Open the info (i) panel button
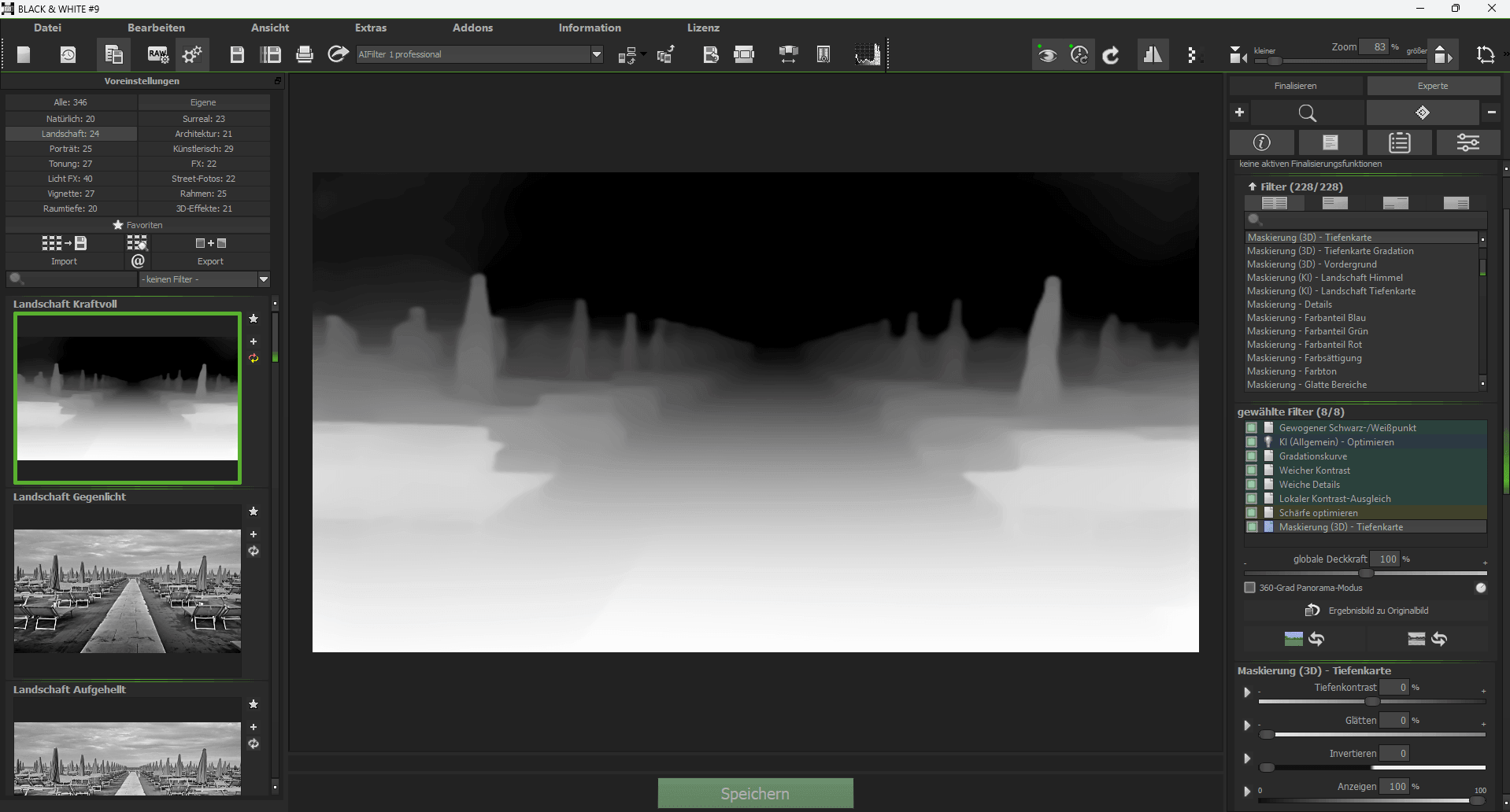This screenshot has height=812, width=1510. tap(1261, 142)
